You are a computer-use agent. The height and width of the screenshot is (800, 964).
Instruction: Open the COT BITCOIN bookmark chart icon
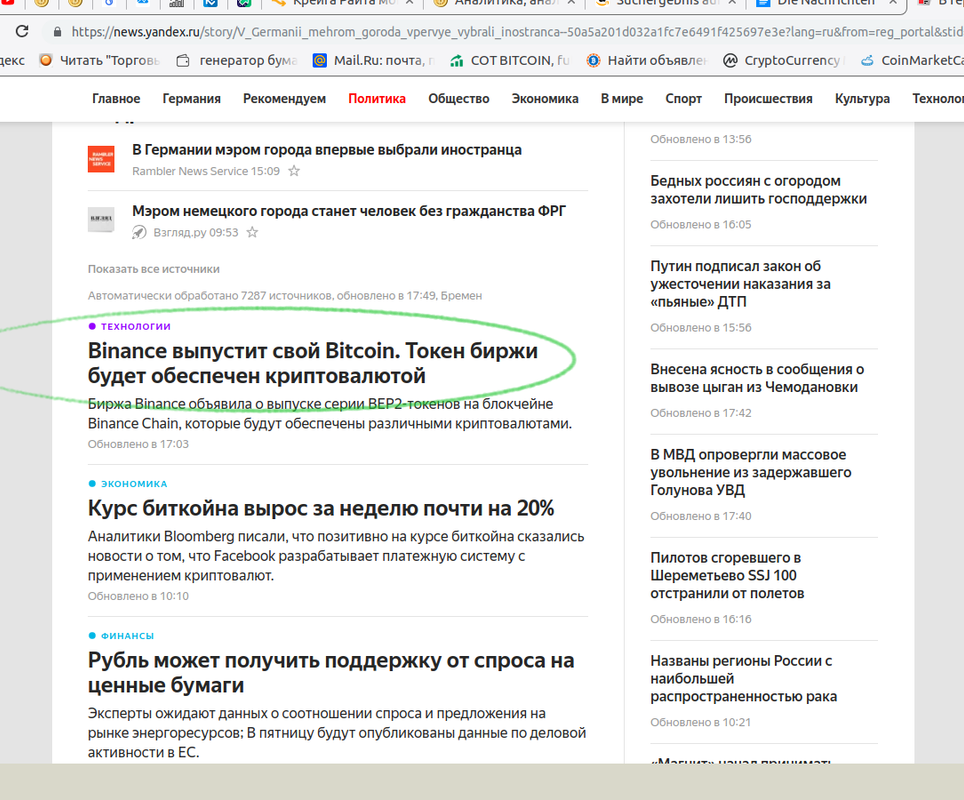[456, 60]
